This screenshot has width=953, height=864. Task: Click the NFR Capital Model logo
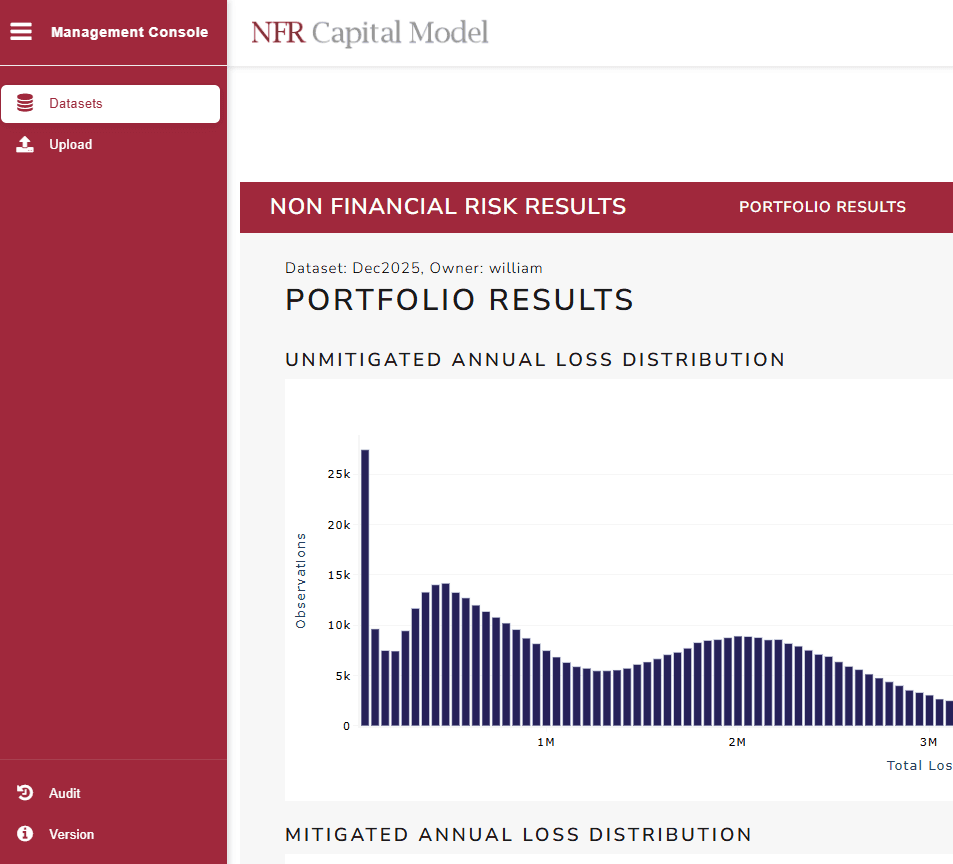pyautogui.click(x=370, y=33)
